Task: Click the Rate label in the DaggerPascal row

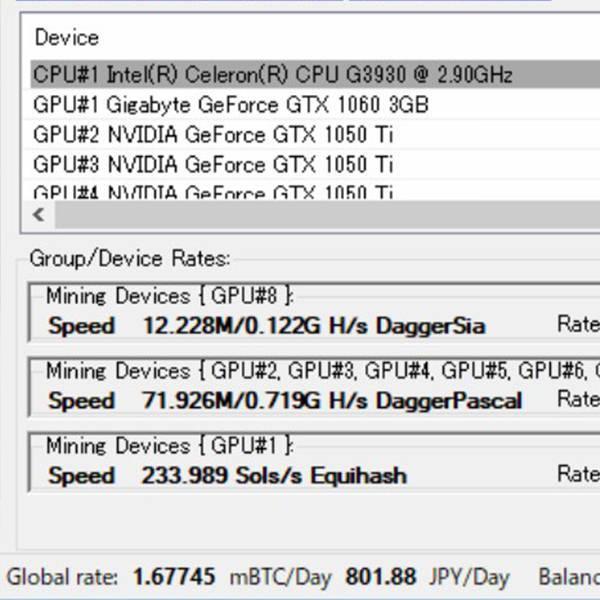Action: (578, 399)
